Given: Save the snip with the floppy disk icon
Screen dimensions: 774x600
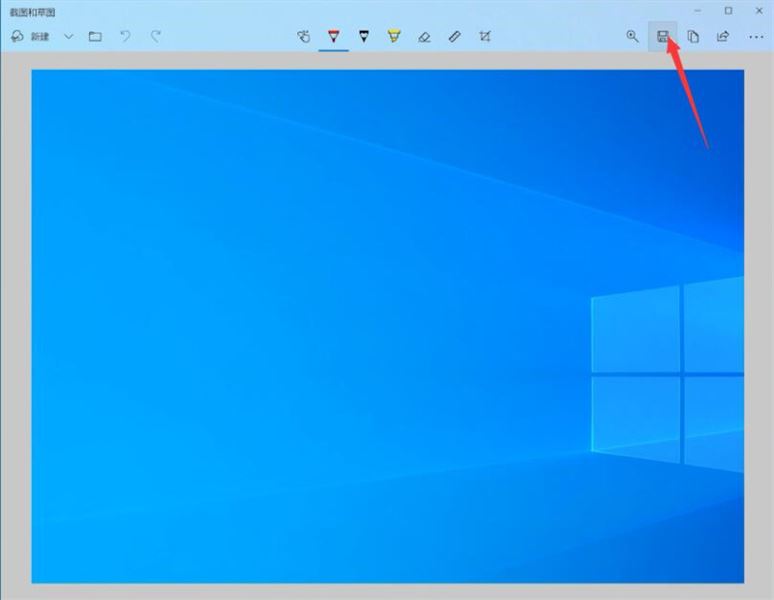Looking at the screenshot, I should tap(662, 36).
